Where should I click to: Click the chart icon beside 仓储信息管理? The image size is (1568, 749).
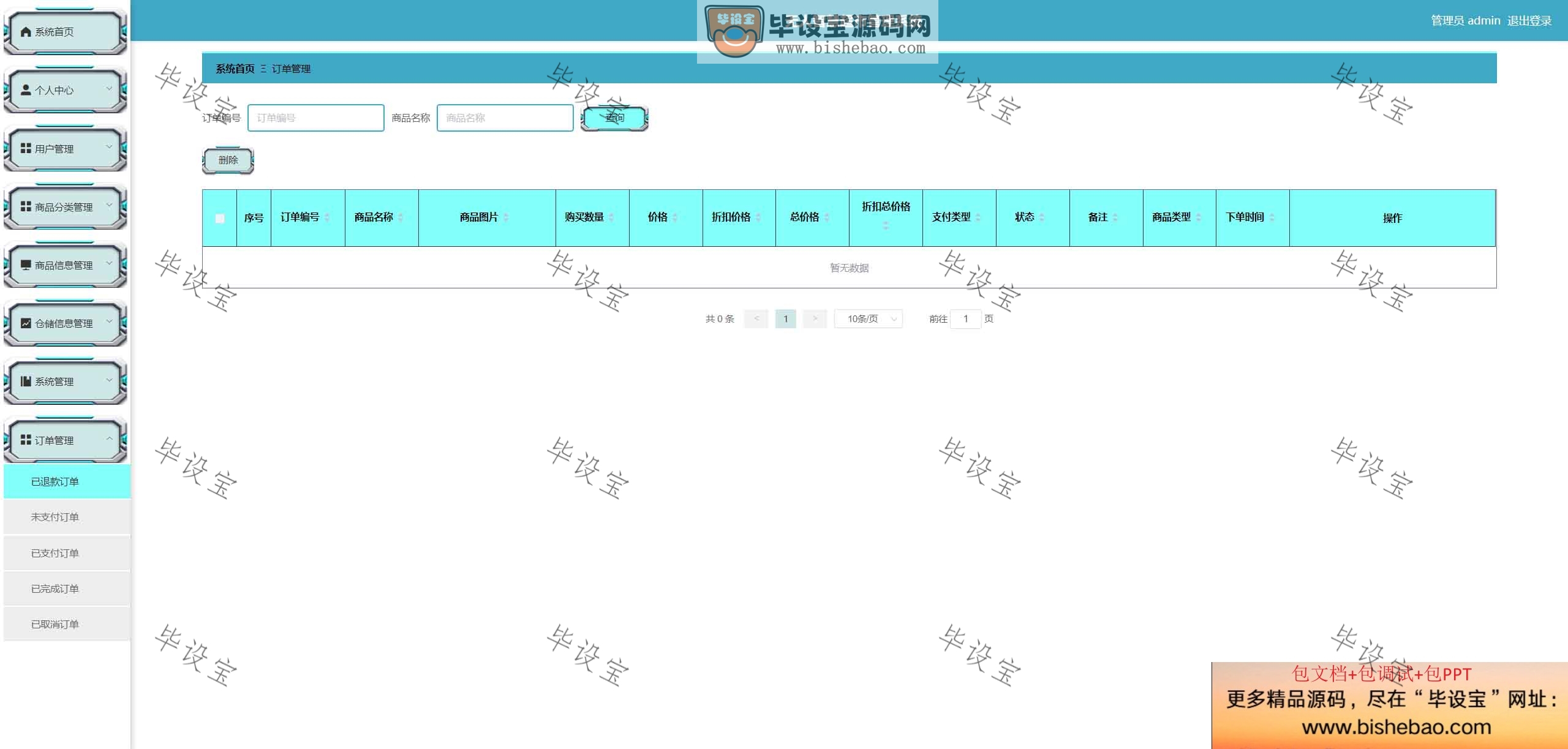pos(26,323)
